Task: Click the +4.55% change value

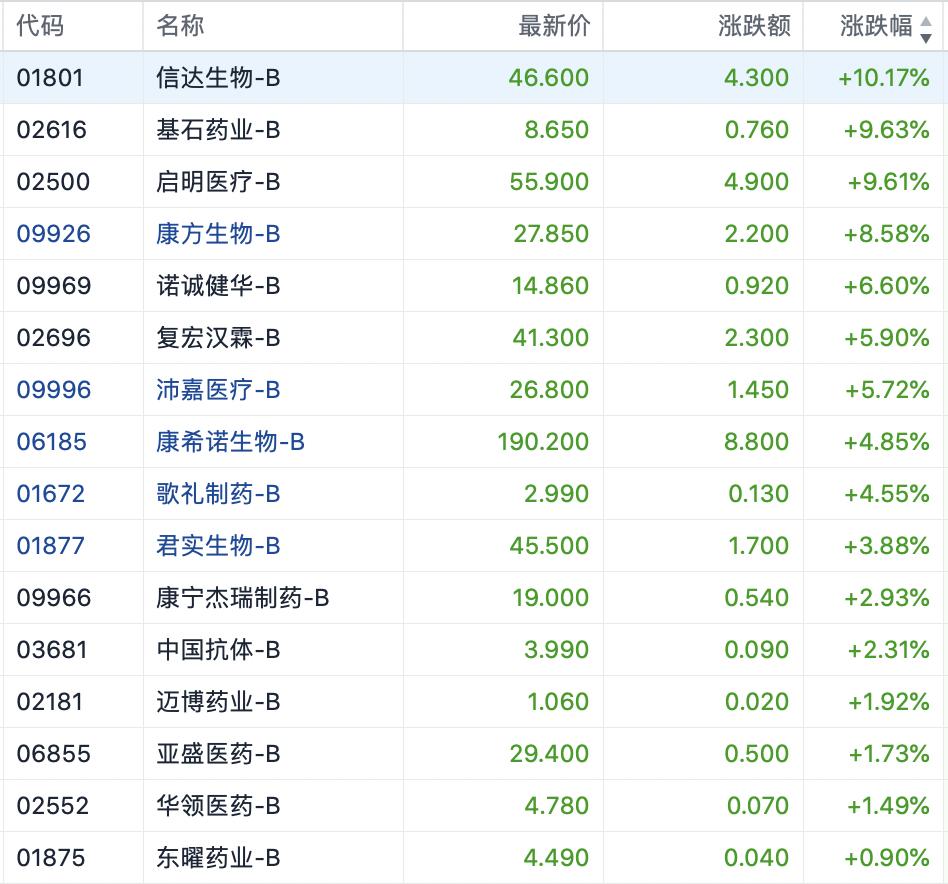Action: point(887,494)
